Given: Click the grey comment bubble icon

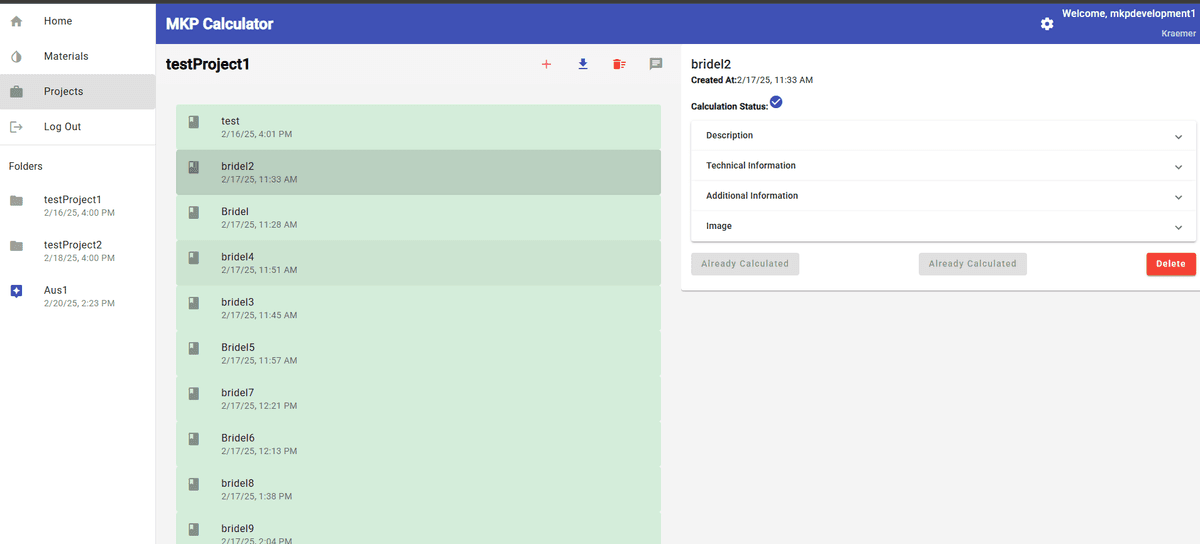Looking at the screenshot, I should 656,64.
